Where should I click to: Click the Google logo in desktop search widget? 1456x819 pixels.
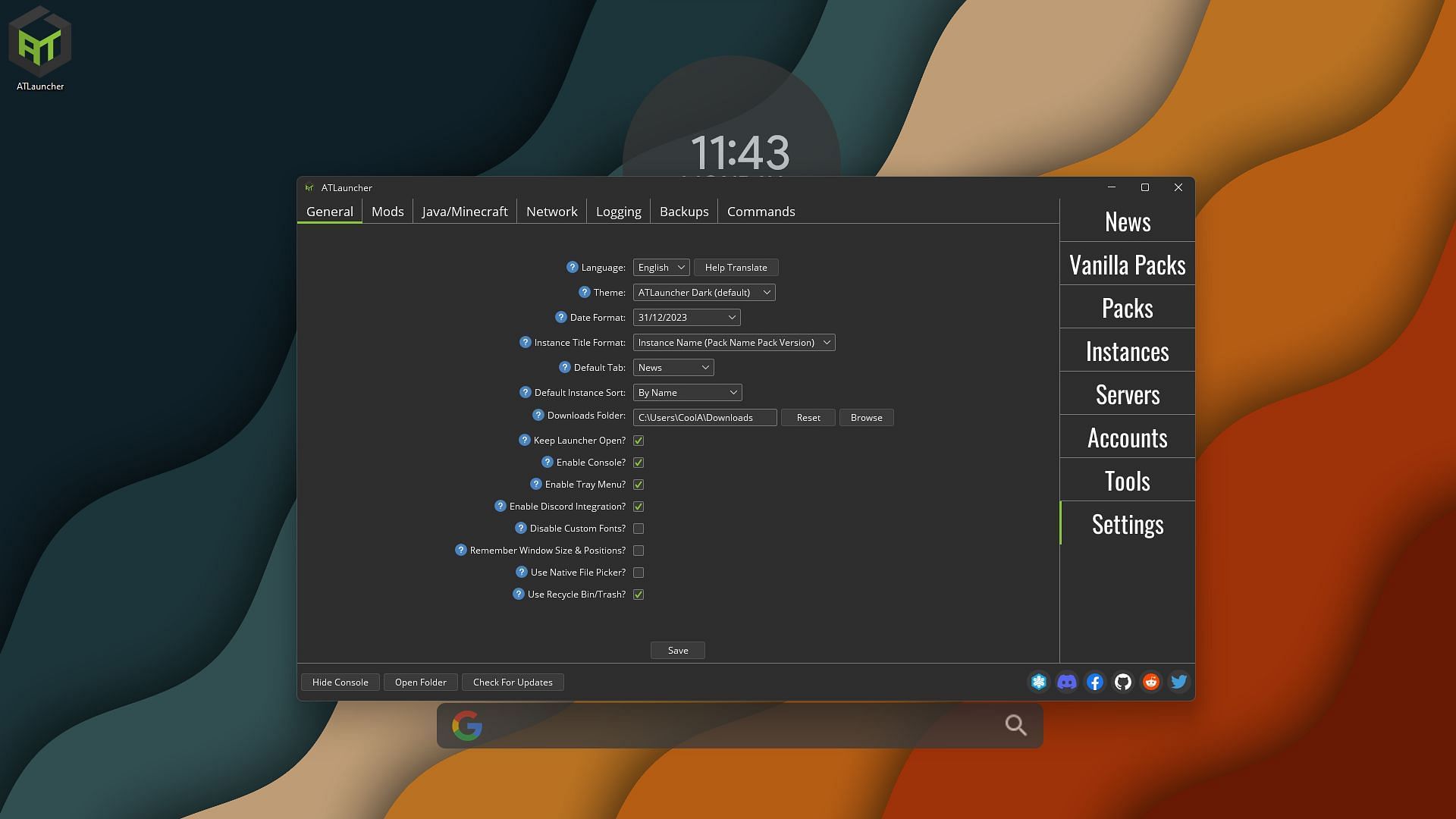click(467, 726)
